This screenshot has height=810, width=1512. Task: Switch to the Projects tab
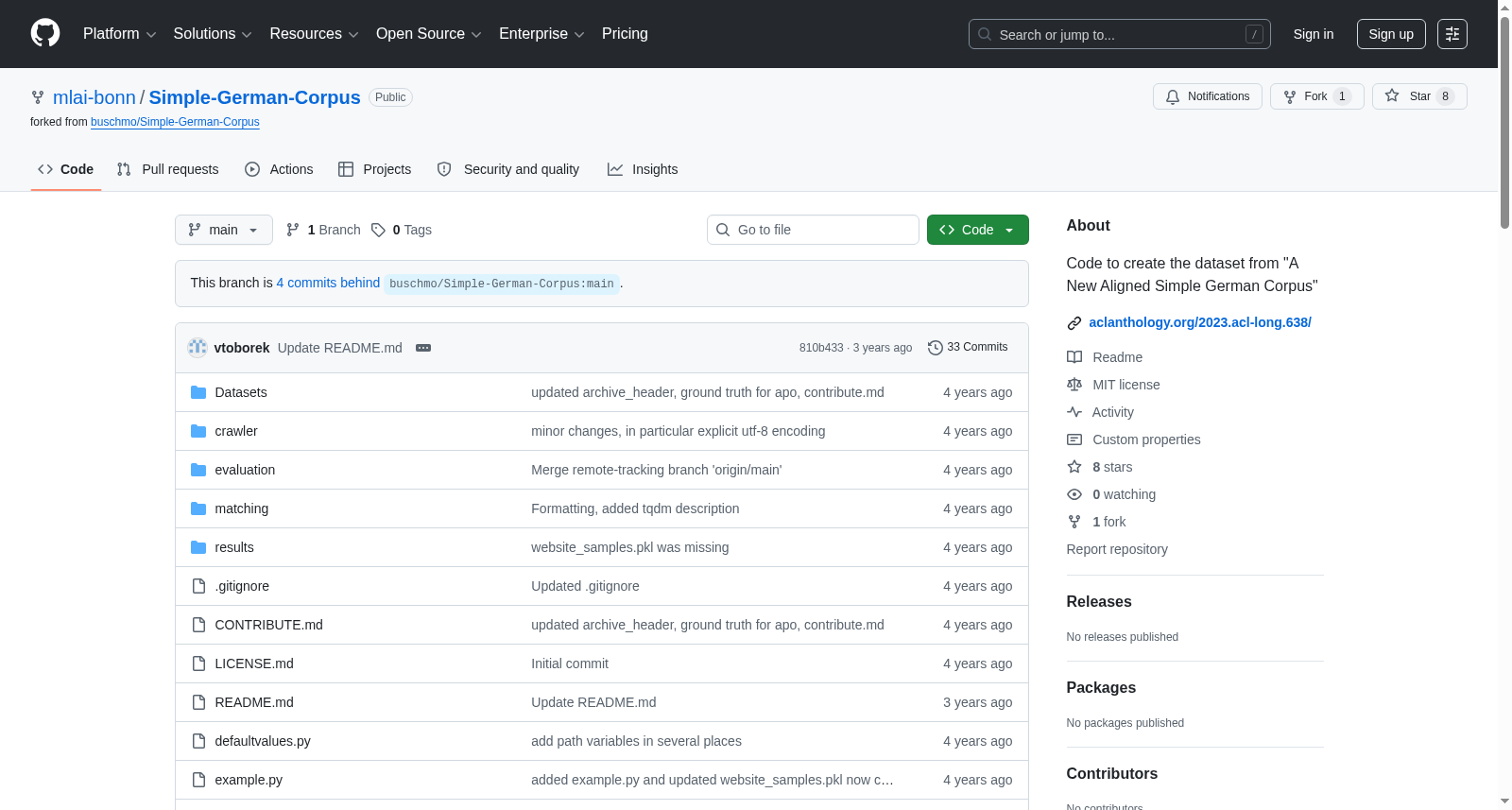pos(375,169)
